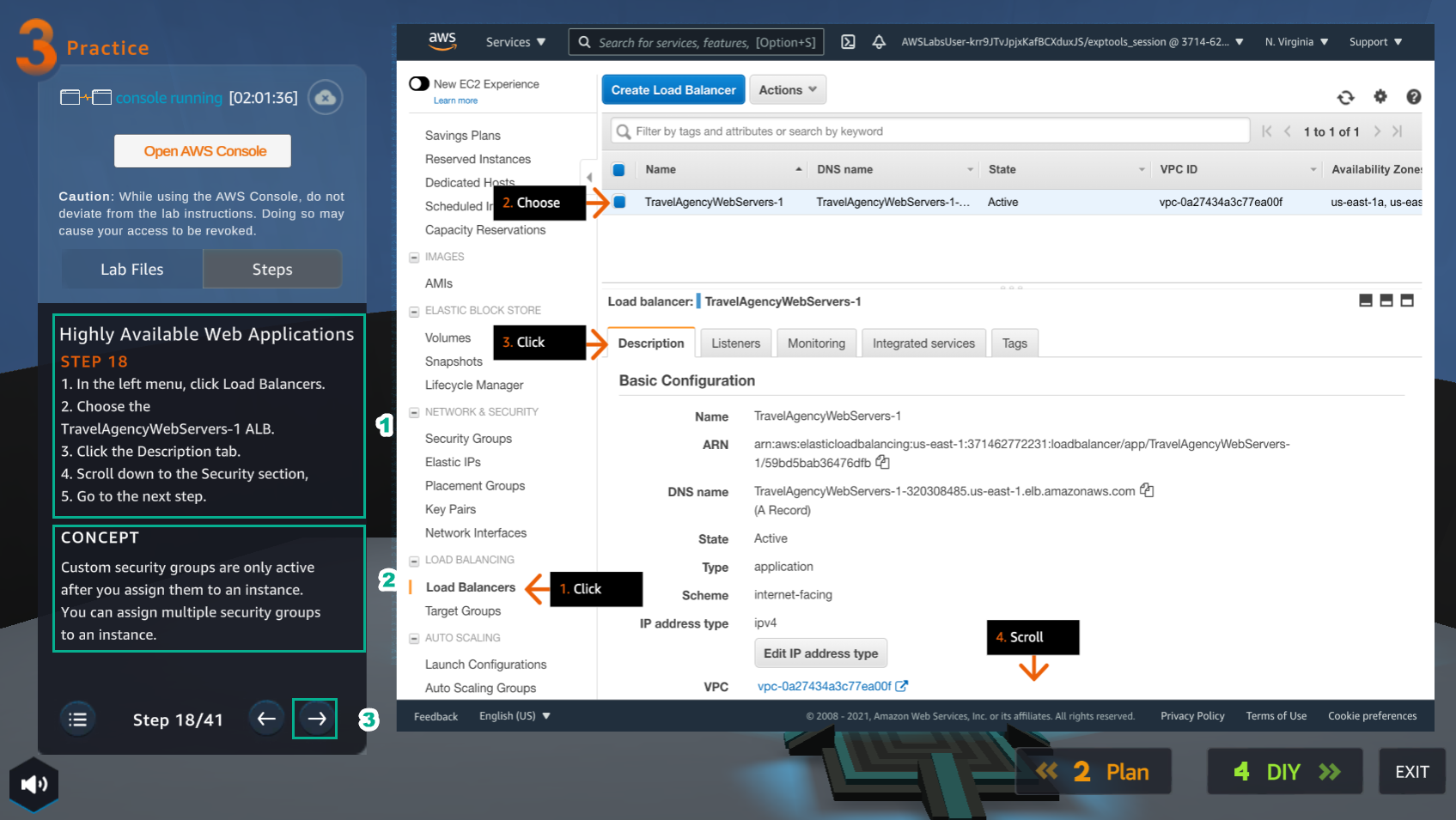Open the account user dropdown
Image resolution: width=1456 pixels, height=820 pixels.
[x=1072, y=42]
